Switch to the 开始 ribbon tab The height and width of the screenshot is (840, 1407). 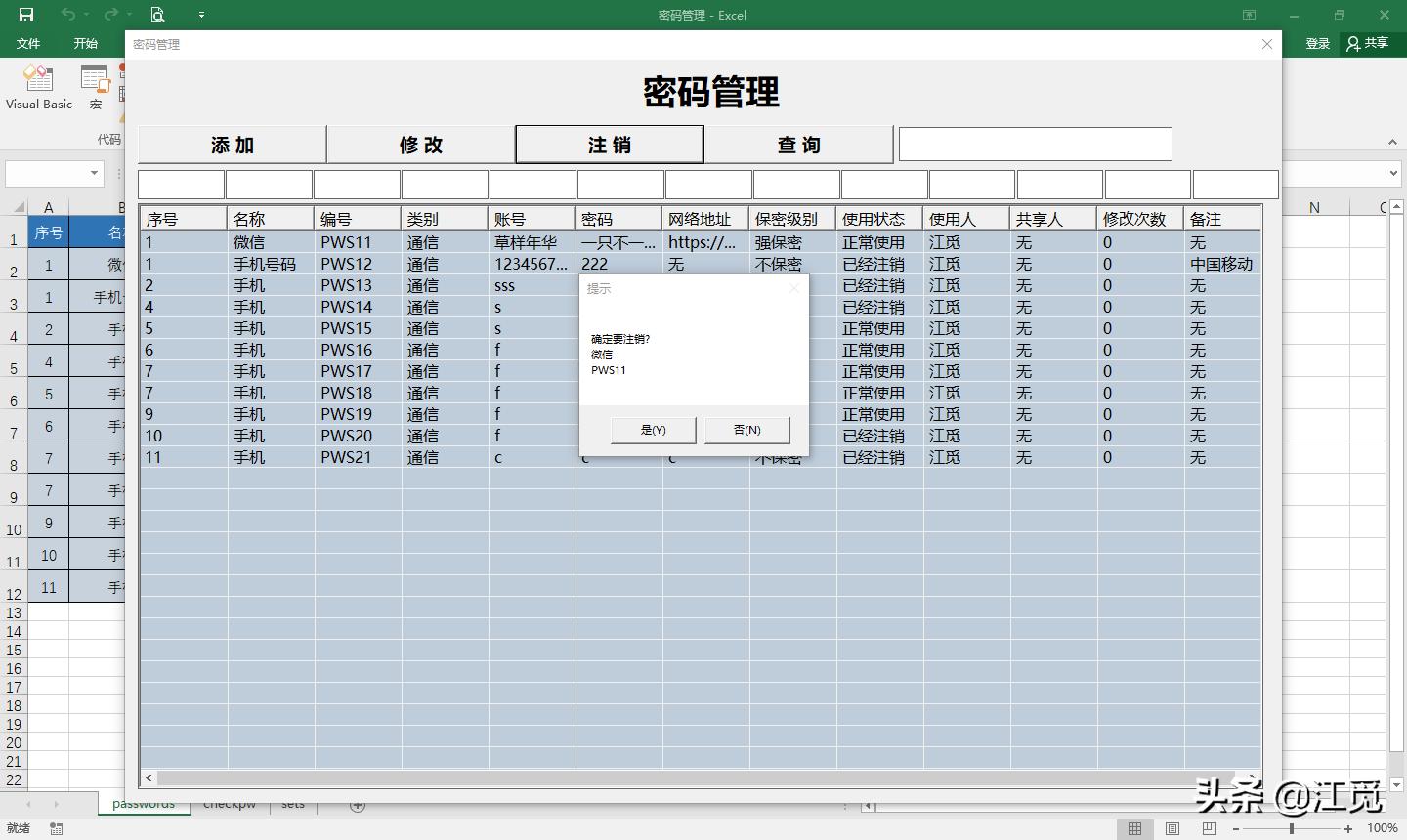pyautogui.click(x=84, y=43)
